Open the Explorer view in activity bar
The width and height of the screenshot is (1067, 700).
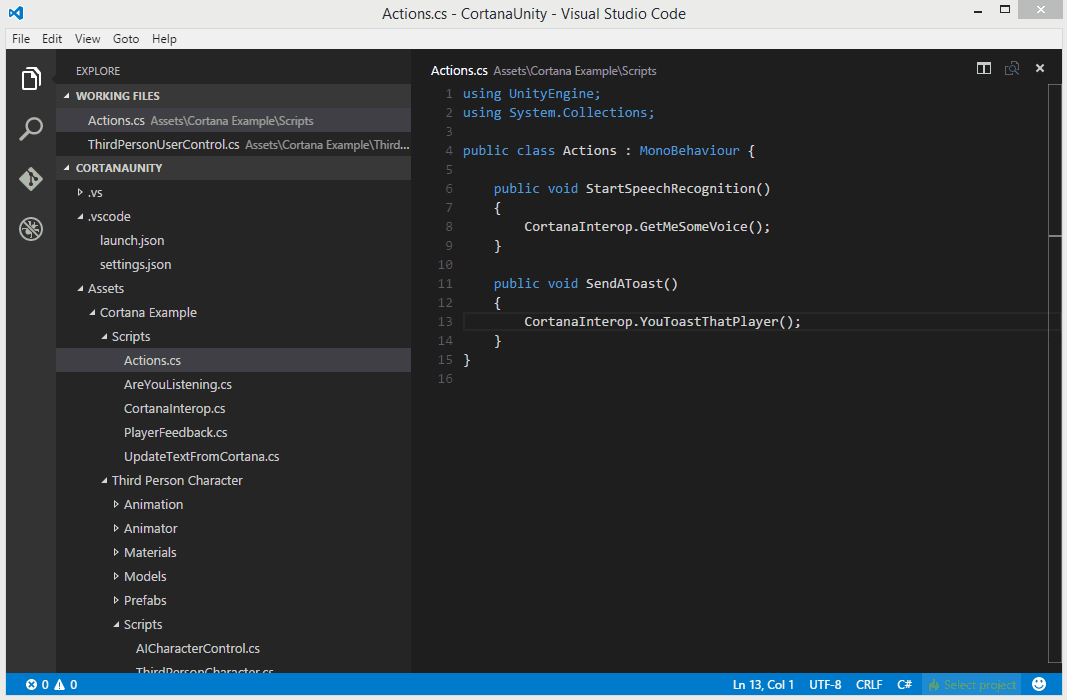31,79
